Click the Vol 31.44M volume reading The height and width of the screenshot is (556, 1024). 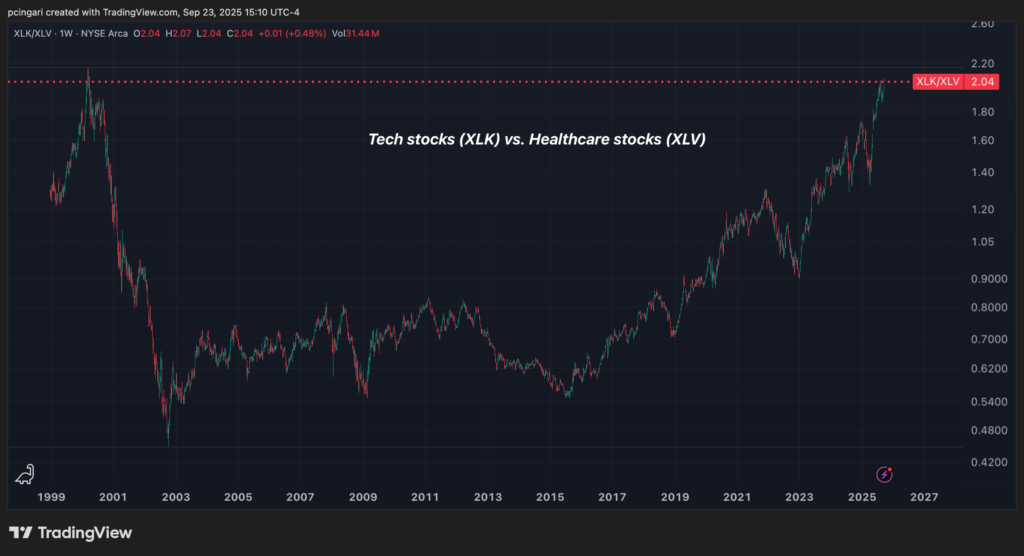(x=354, y=34)
